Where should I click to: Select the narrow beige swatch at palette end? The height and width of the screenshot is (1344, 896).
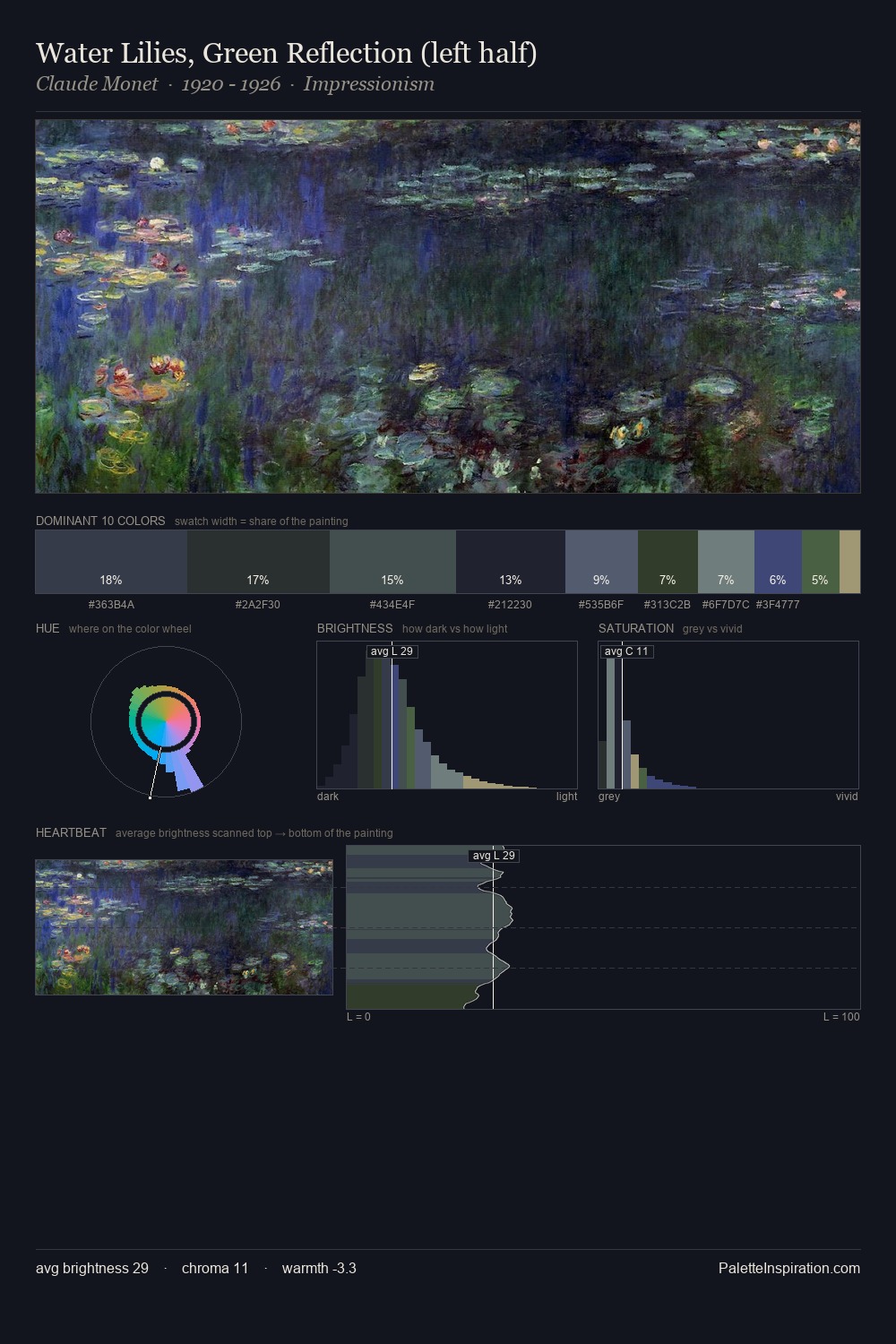pyautogui.click(x=849, y=562)
